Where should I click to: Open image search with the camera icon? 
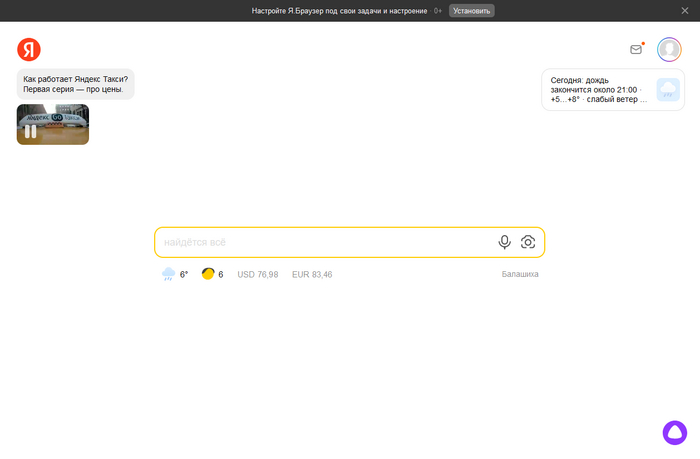pyautogui.click(x=528, y=242)
